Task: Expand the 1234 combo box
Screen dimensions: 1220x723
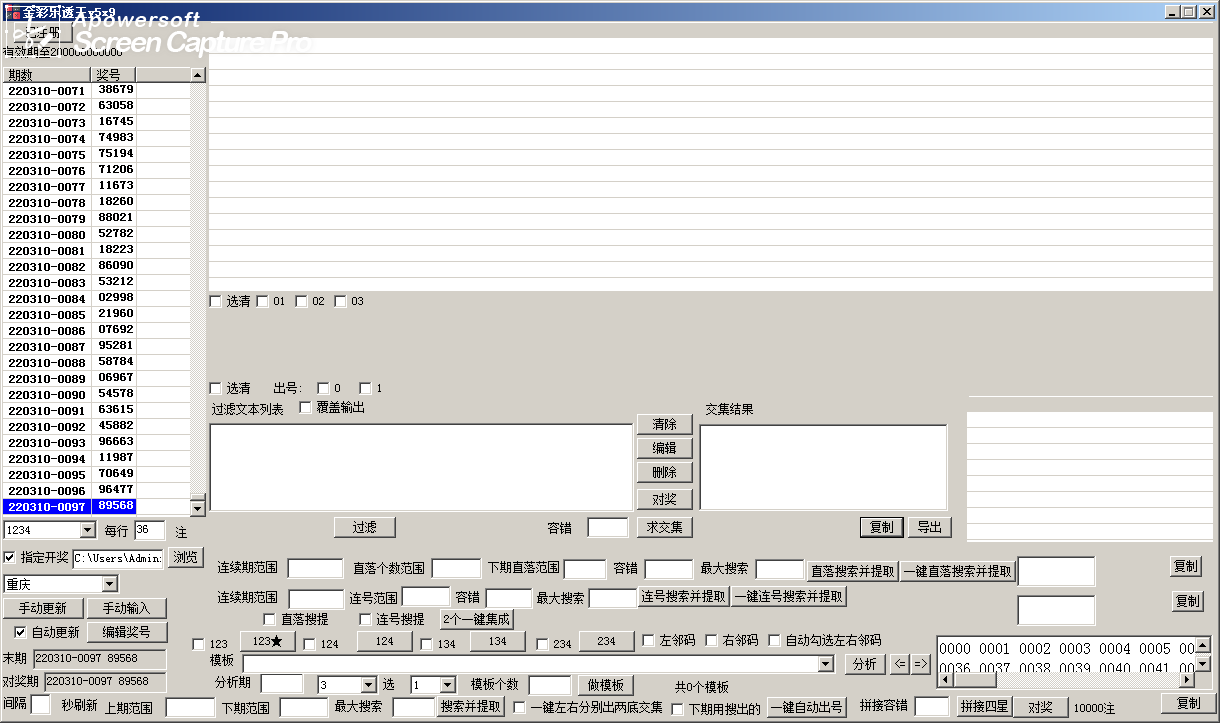Action: pos(87,530)
